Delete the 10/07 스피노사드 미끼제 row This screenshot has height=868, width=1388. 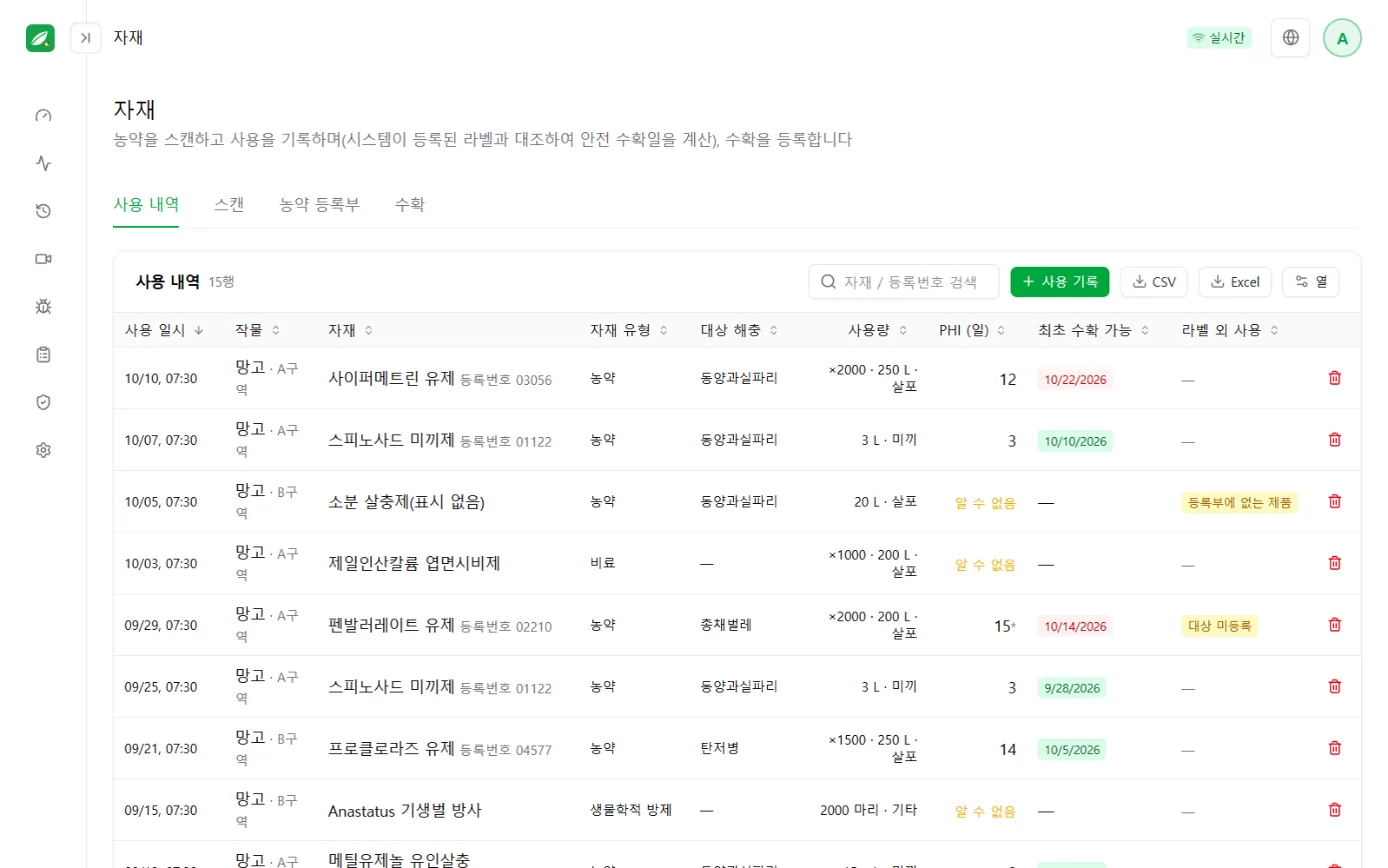click(x=1334, y=440)
